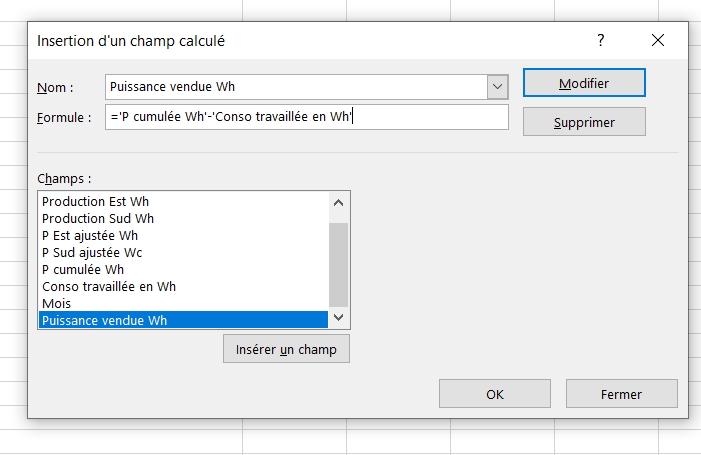Select Production Sud Wh in list
701x455 pixels.
[x=98, y=219]
